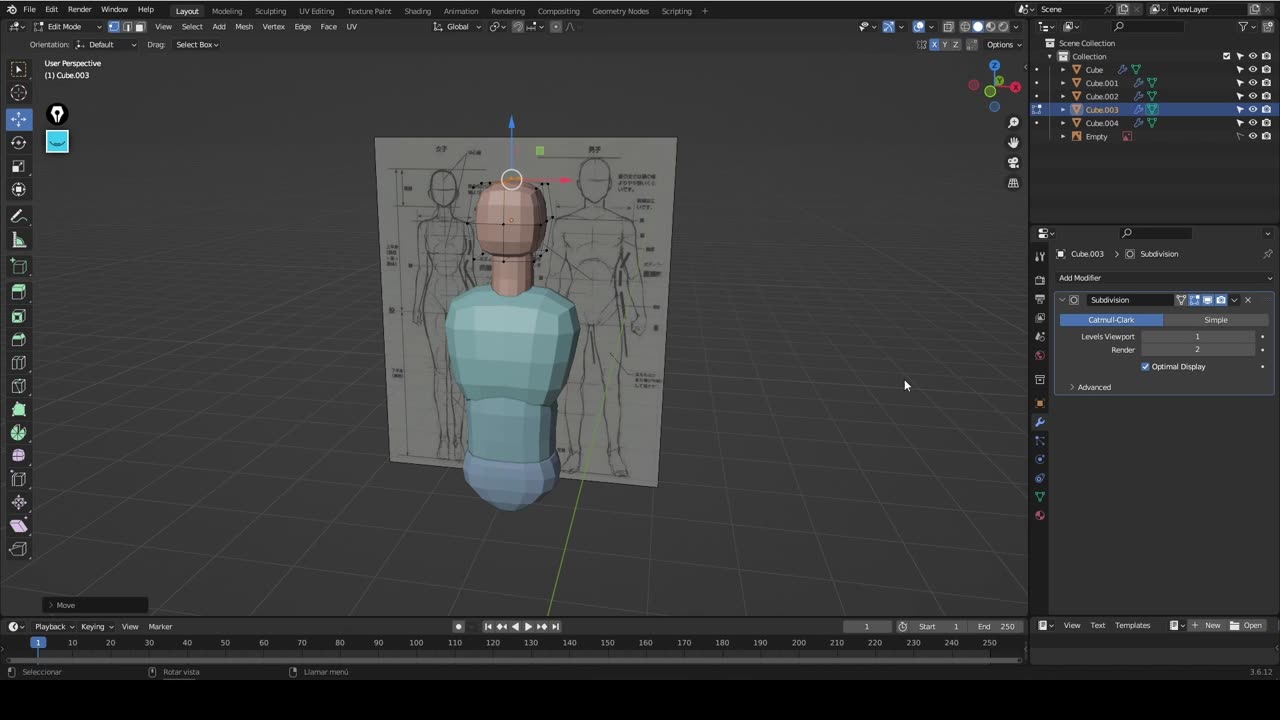This screenshot has width=1280, height=720.
Task: Click the pan hand viewport gizmo
Action: click(1013, 143)
